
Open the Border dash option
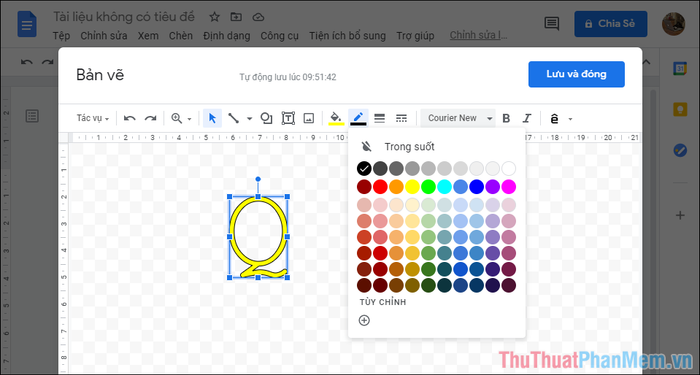click(x=401, y=118)
